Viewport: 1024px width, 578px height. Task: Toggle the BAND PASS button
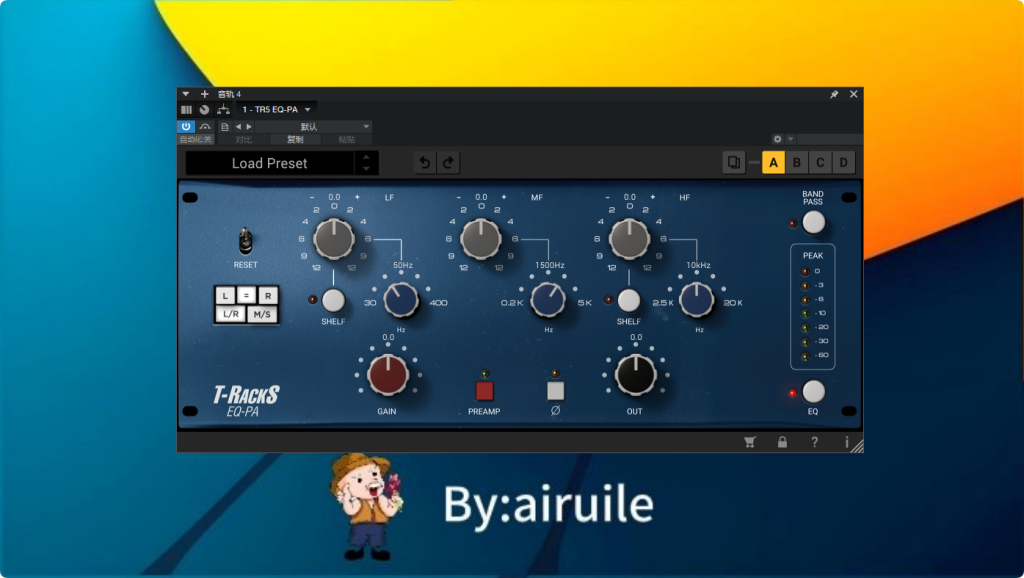[x=813, y=223]
